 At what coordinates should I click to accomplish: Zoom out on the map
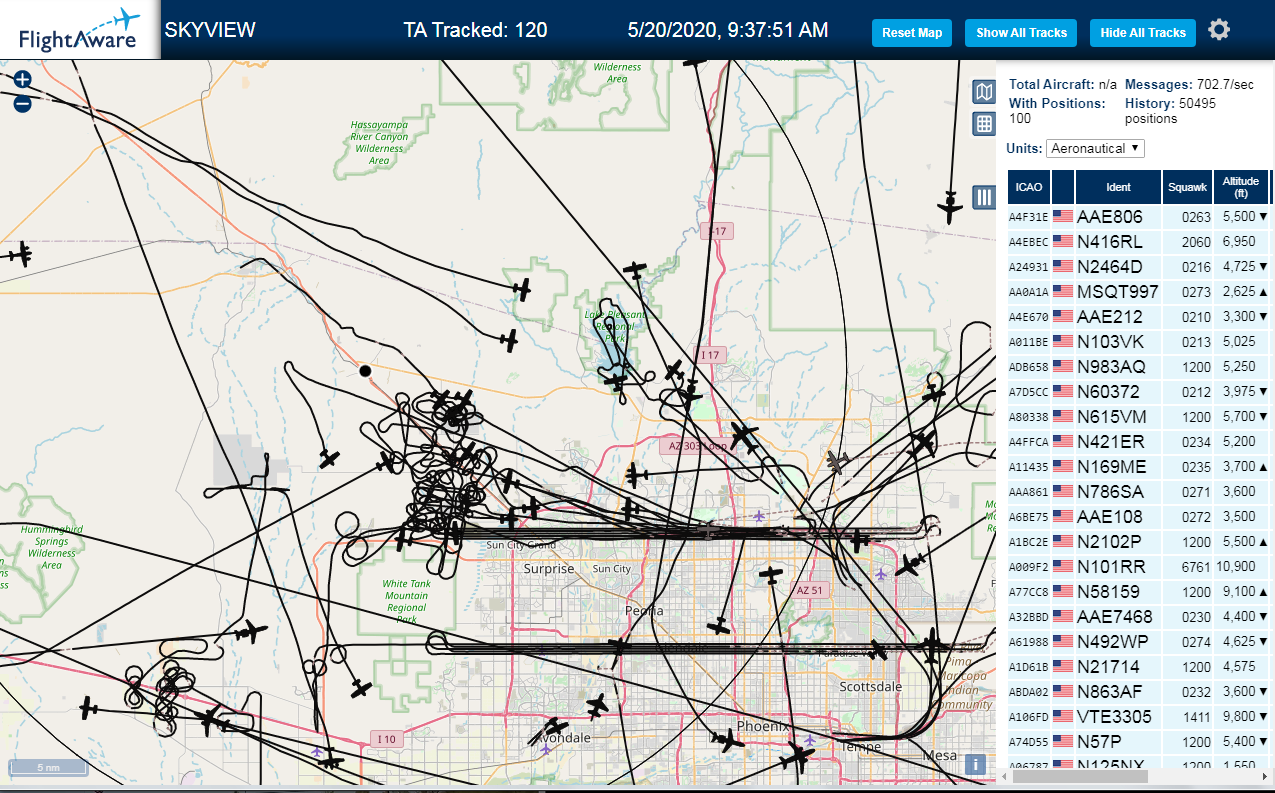[x=22, y=103]
